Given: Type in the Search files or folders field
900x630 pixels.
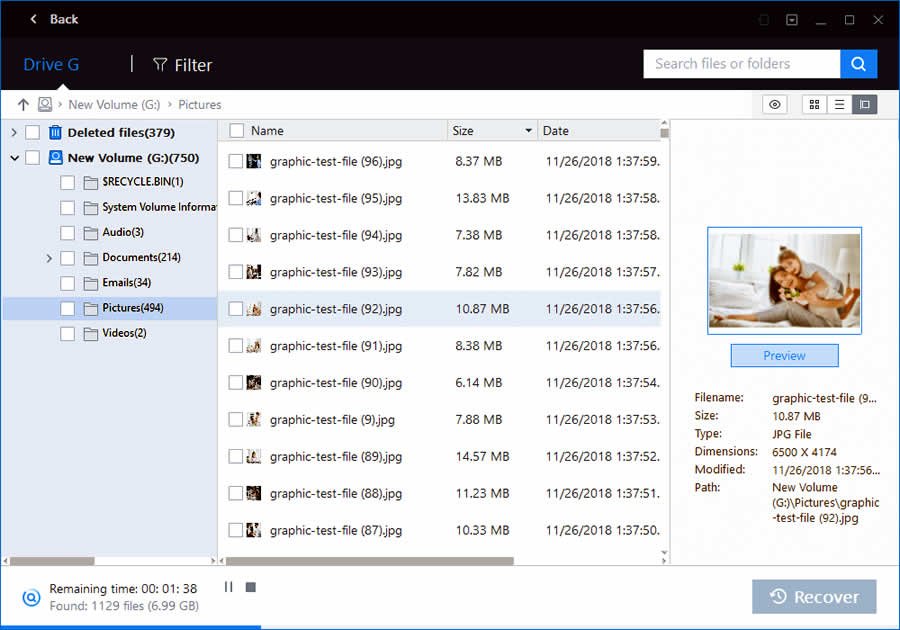Looking at the screenshot, I should coord(740,64).
